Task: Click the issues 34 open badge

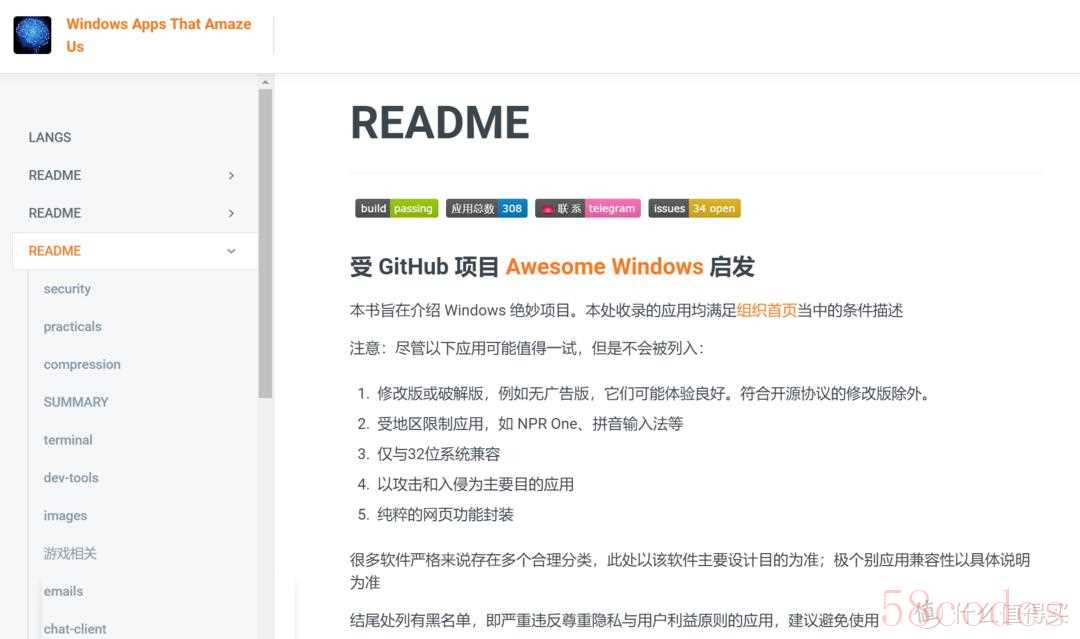Action: click(x=694, y=208)
